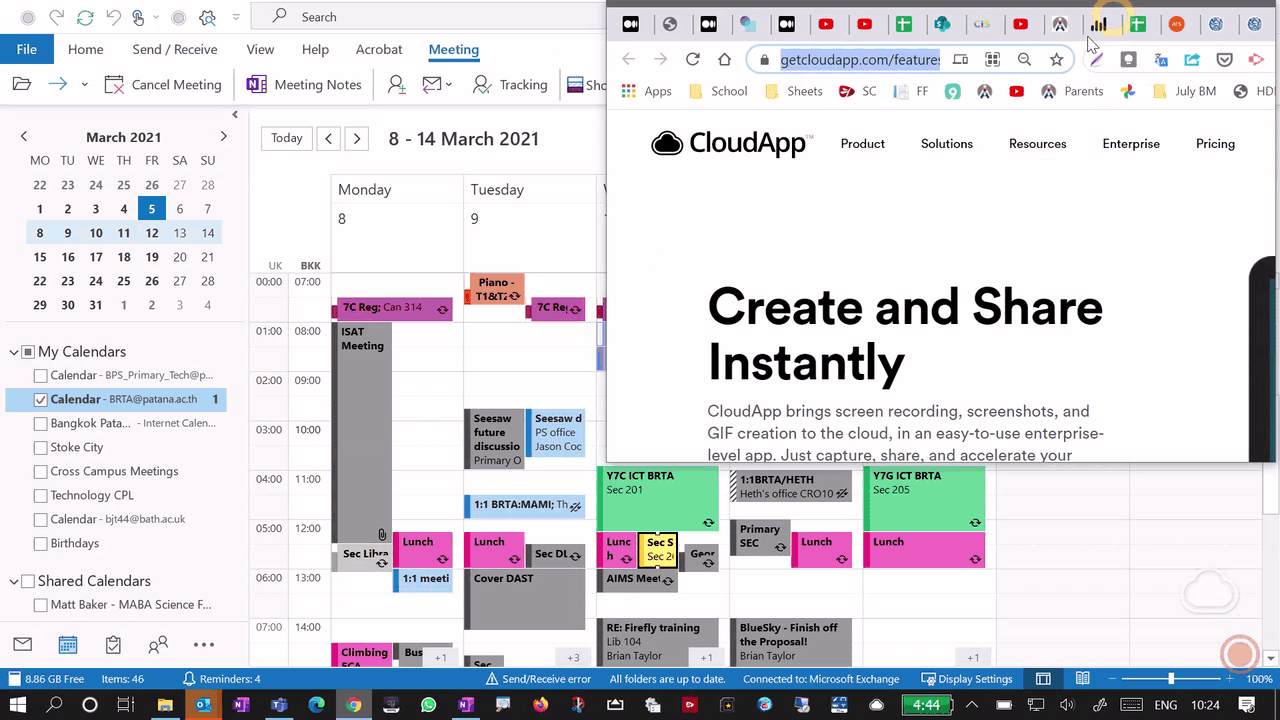The height and width of the screenshot is (720, 1280).
Task: Switch to Calendar view icon in Outlook navigation
Action: point(68,645)
